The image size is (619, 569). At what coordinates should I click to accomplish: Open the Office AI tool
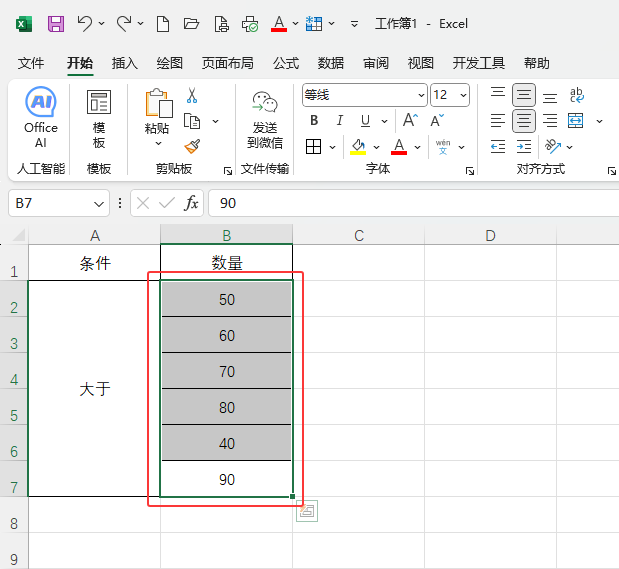click(x=41, y=118)
